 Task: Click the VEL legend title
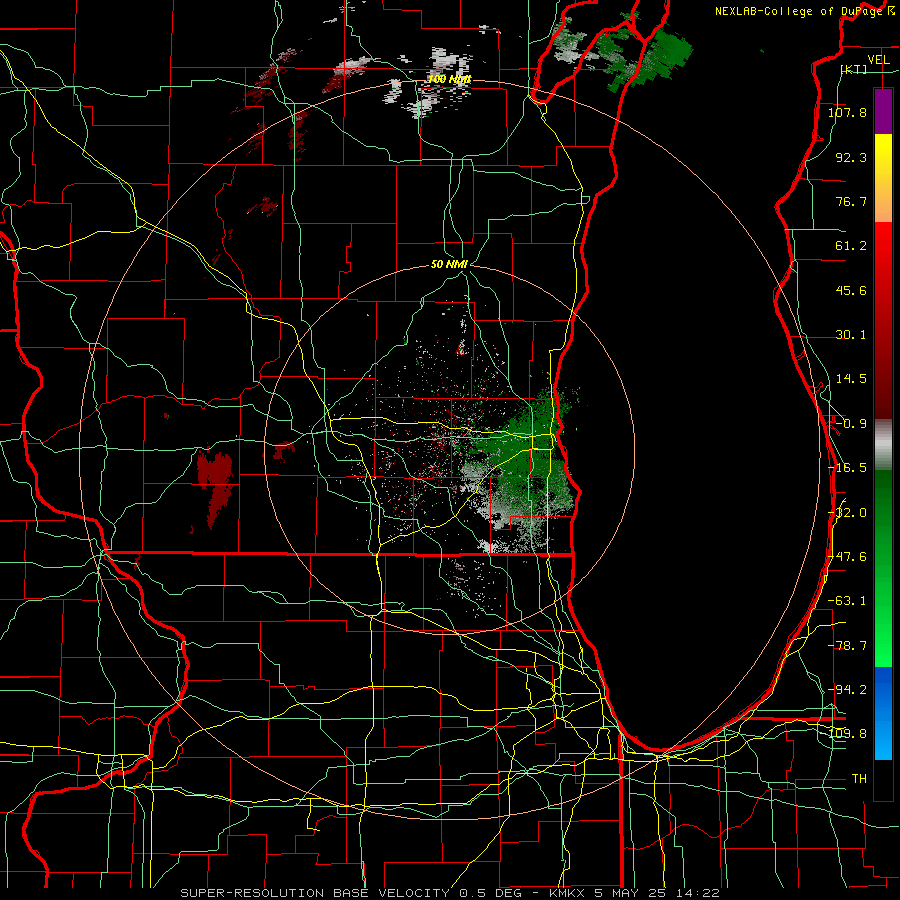click(878, 60)
